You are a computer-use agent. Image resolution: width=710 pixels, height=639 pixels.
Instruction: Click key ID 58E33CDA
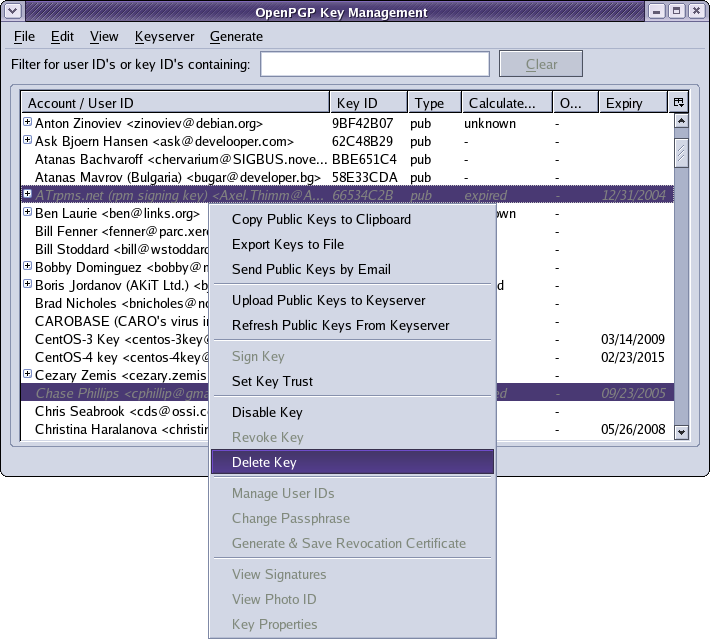pyautogui.click(x=365, y=177)
